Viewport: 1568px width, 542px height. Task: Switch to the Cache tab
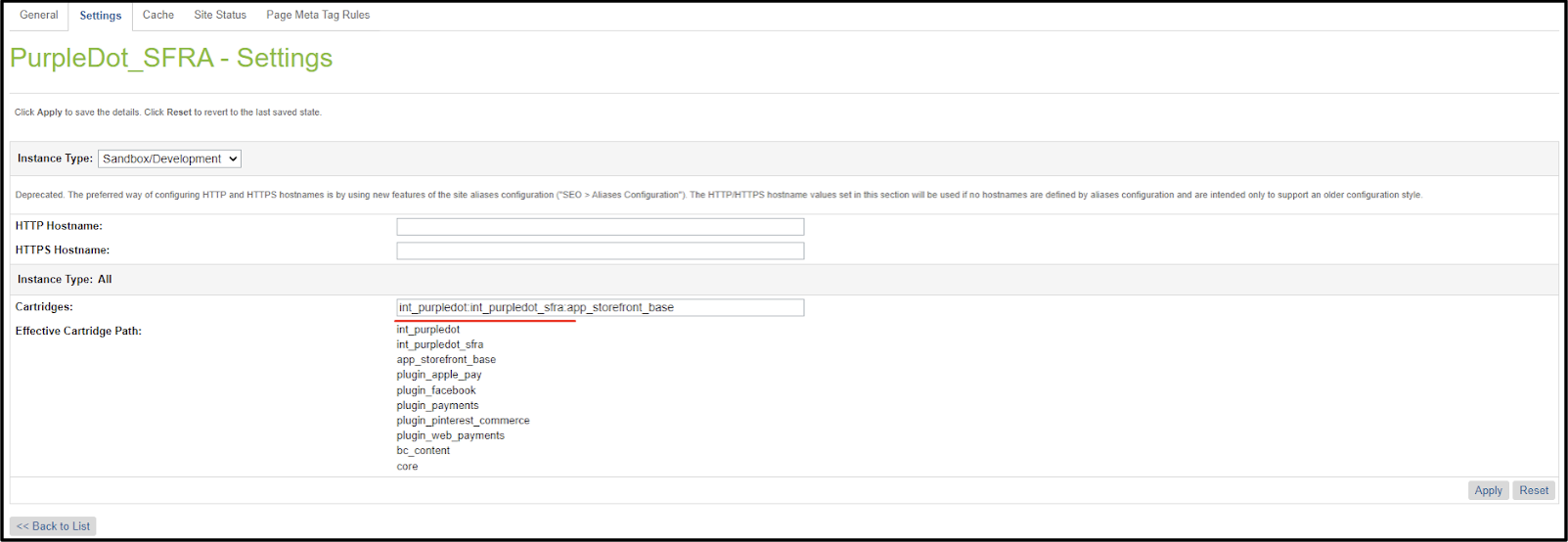158,15
